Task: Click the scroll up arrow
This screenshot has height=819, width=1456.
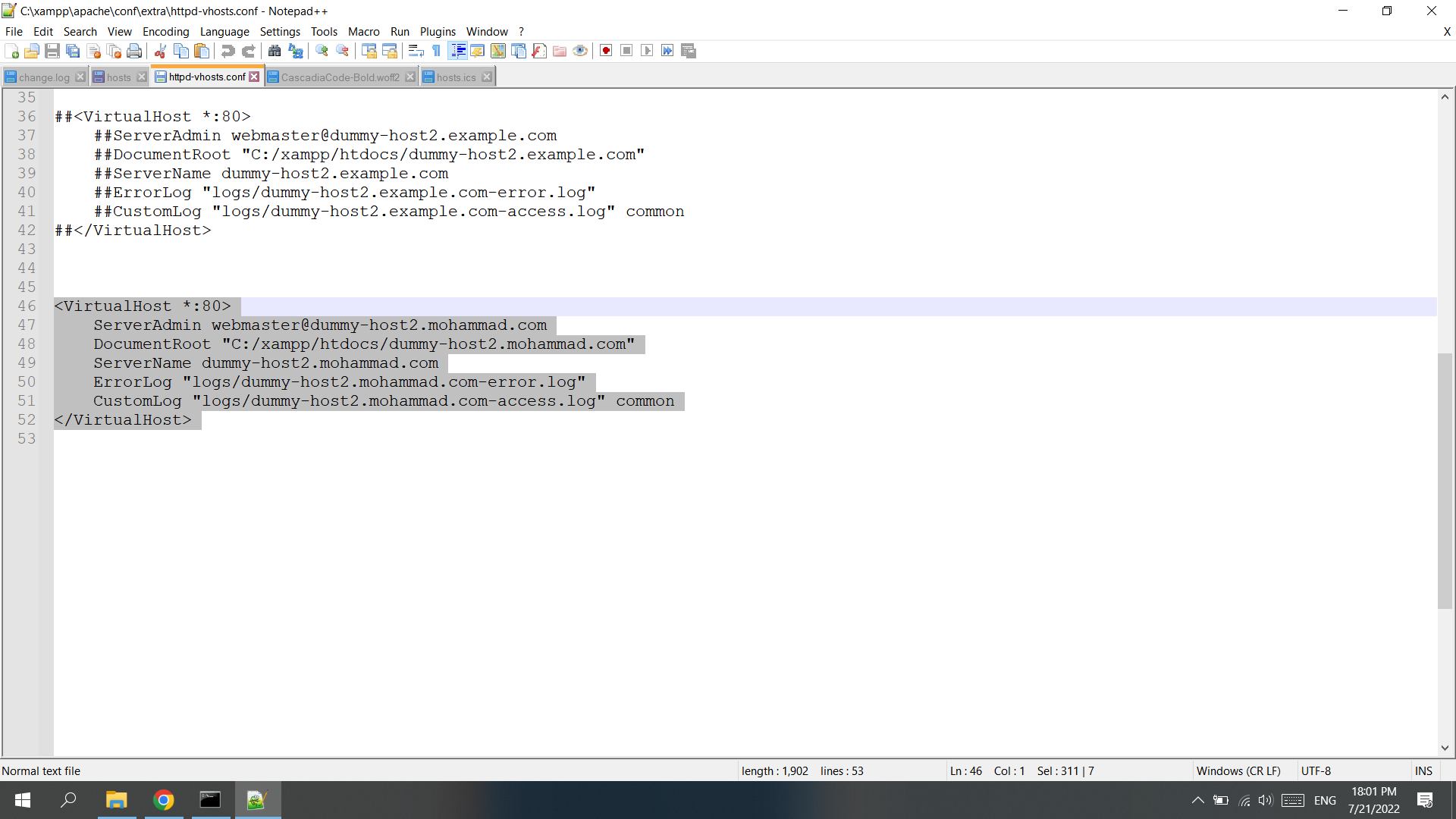Action: coord(1445,96)
